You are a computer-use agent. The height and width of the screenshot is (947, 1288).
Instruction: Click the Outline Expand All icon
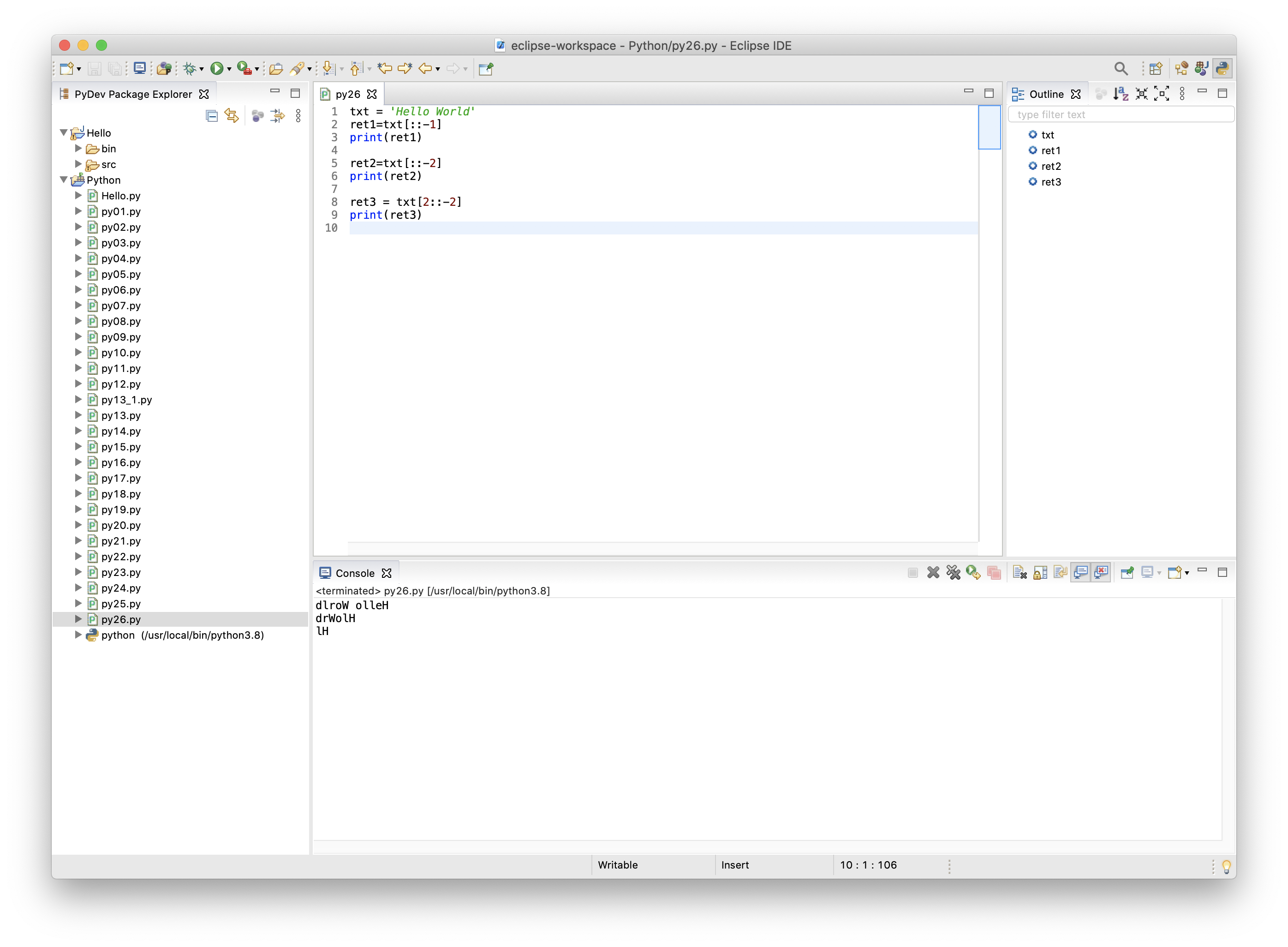[1162, 94]
